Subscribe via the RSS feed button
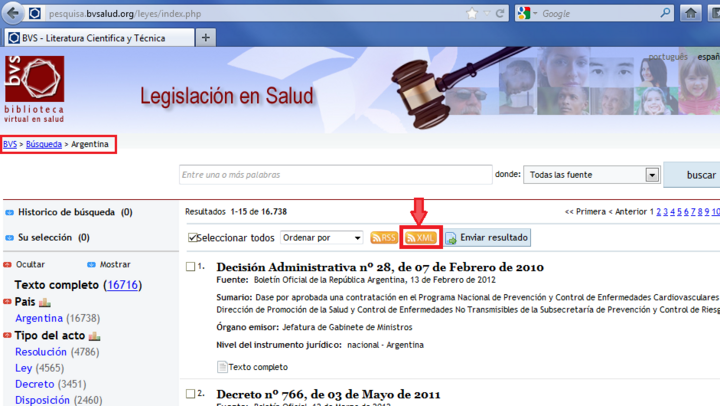This screenshot has width=720, height=406. (384, 237)
